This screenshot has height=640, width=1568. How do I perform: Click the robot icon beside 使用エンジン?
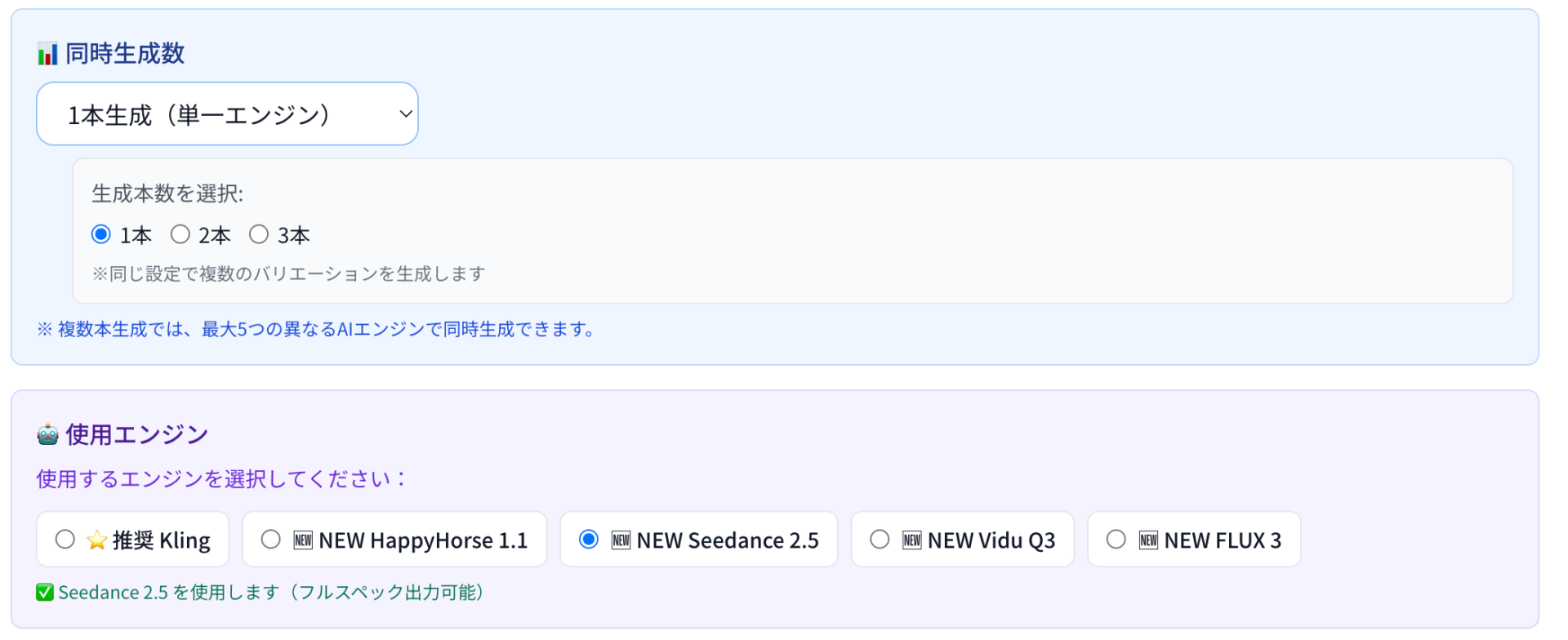click(47, 434)
